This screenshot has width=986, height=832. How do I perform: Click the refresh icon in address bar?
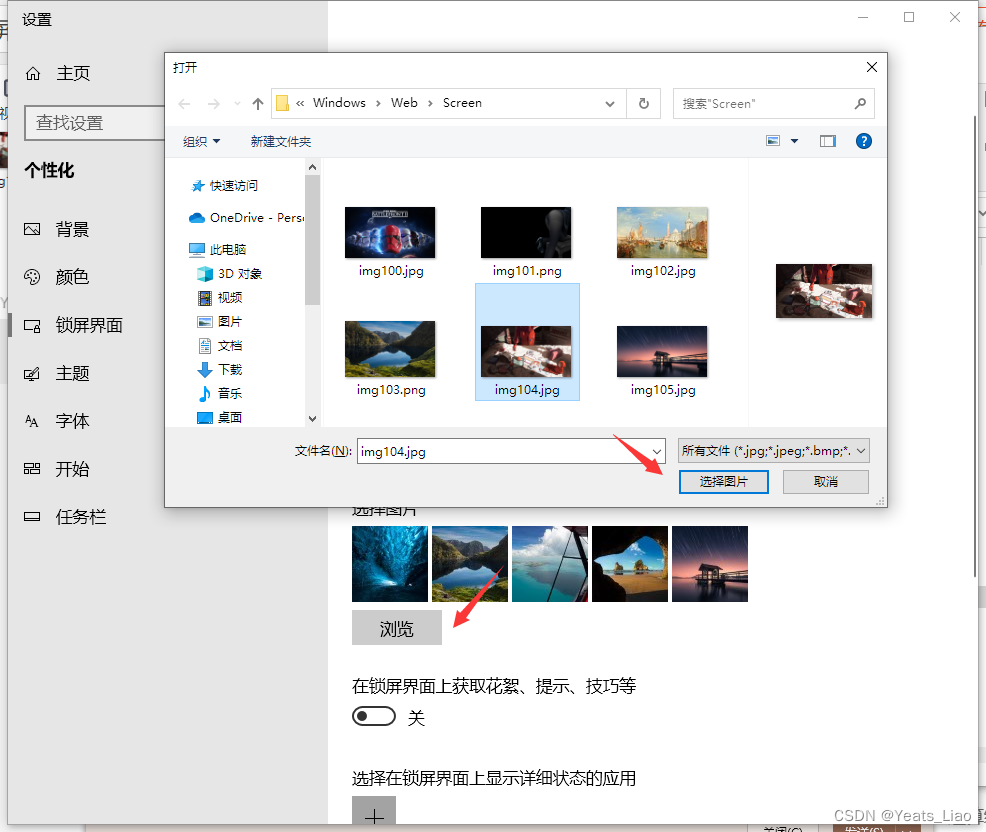click(x=643, y=103)
